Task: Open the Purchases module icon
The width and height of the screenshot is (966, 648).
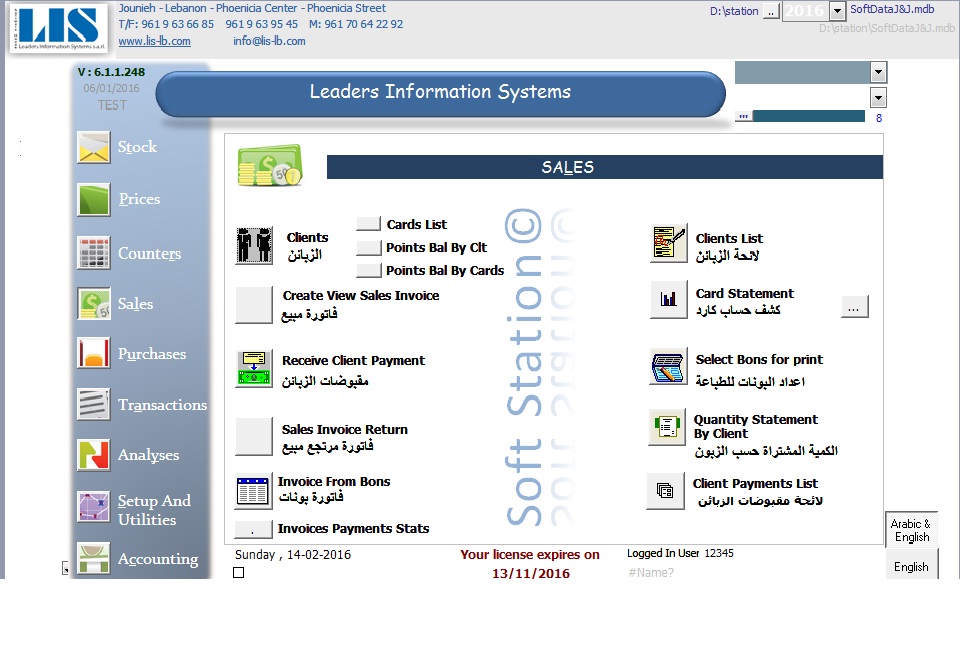Action: (x=94, y=353)
